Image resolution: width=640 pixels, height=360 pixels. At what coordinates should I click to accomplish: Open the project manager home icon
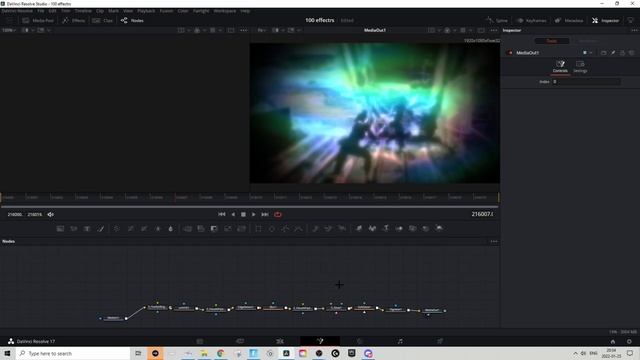coord(613,342)
